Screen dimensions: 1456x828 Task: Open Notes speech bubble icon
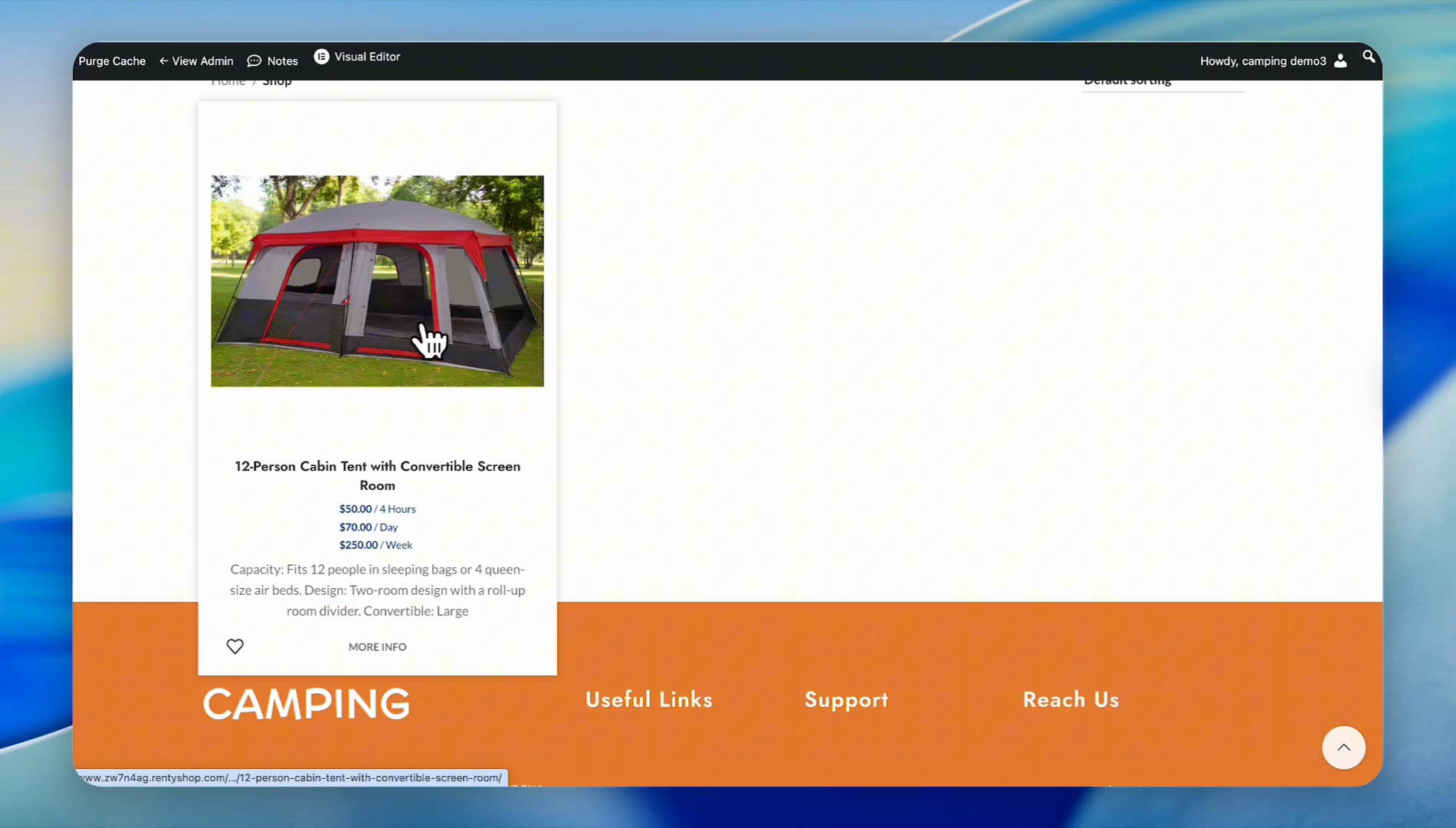pos(254,61)
